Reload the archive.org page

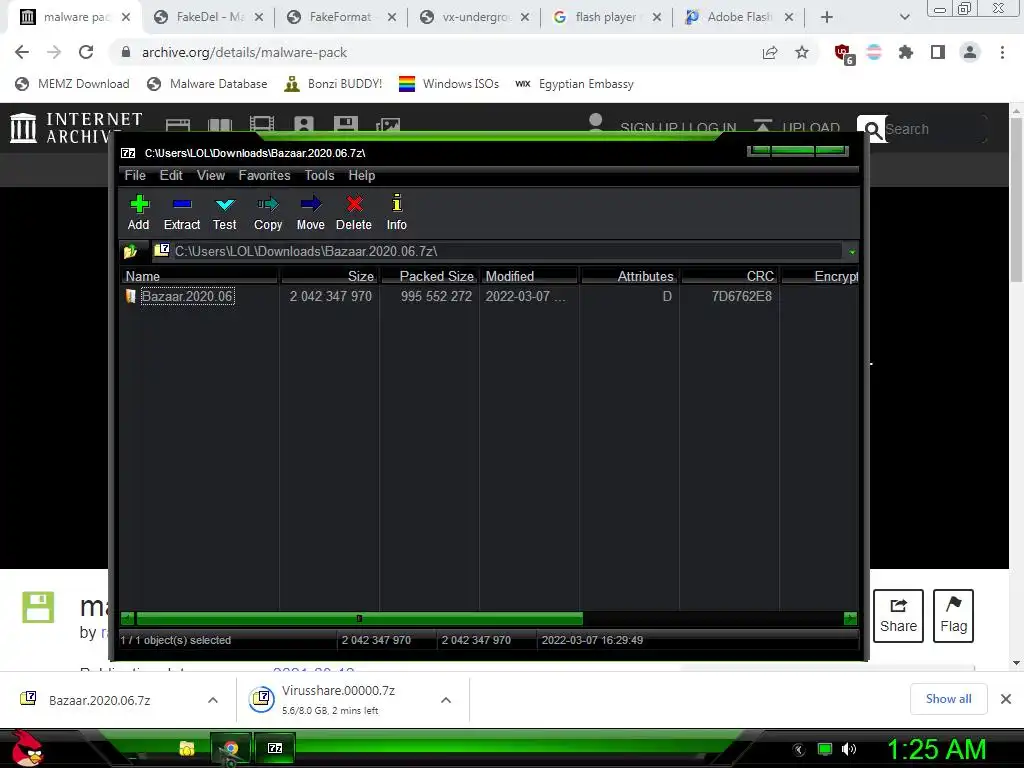pos(86,52)
